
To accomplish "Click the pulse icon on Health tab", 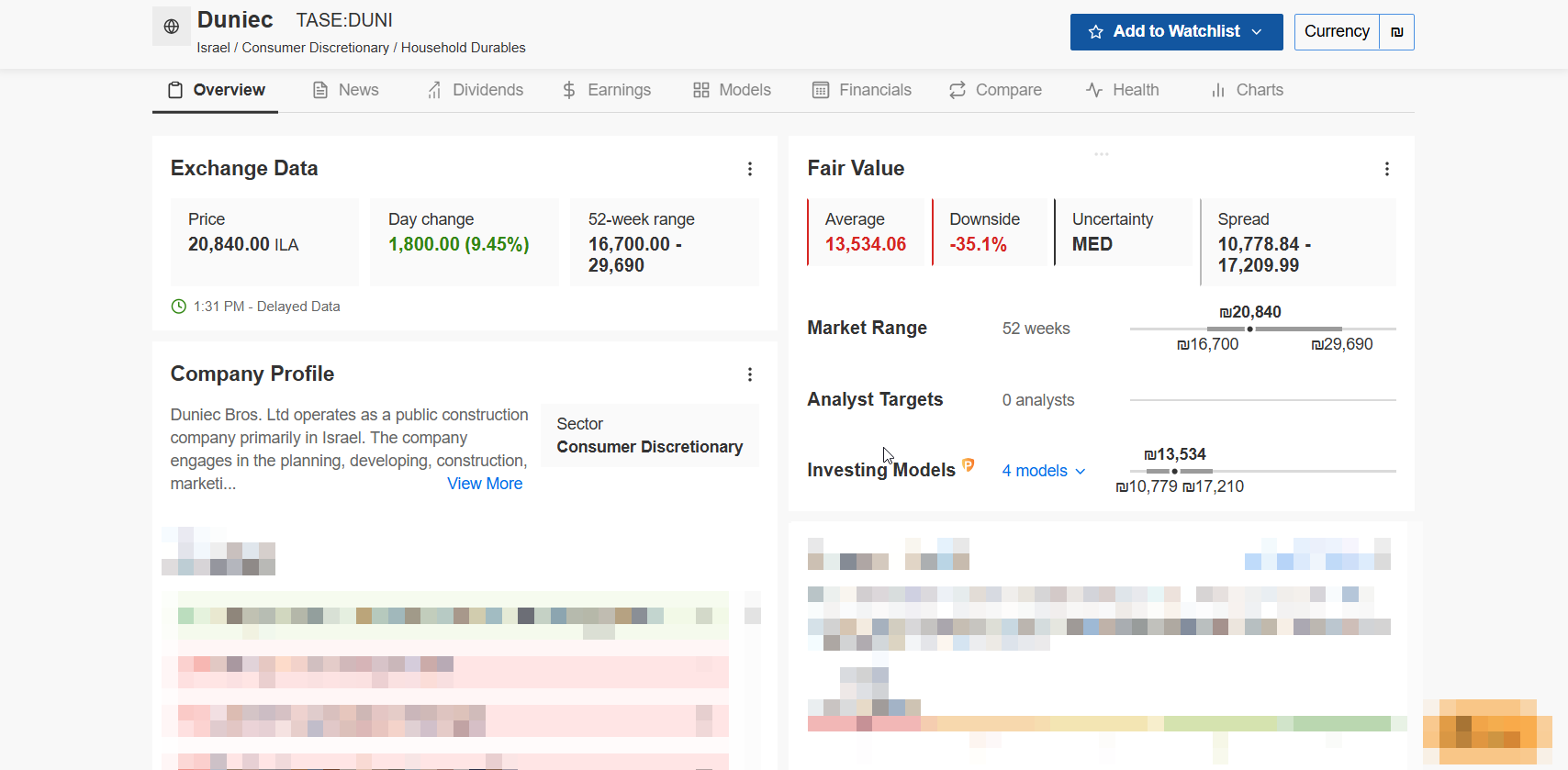I will pyautogui.click(x=1094, y=90).
